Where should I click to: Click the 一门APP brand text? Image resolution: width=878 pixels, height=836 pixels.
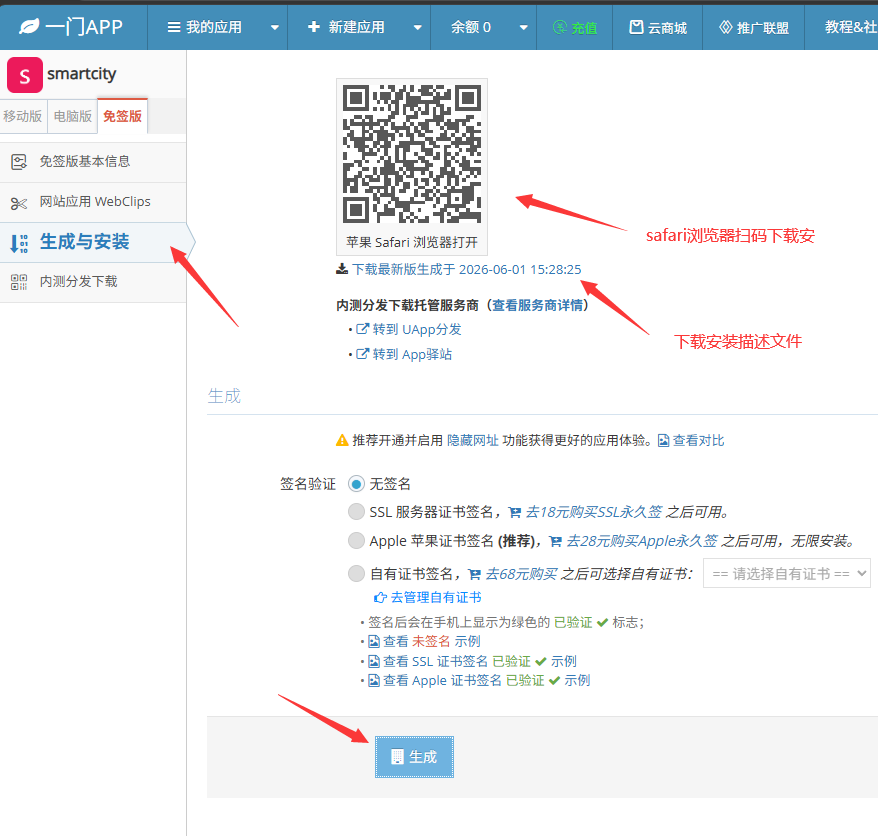(84, 26)
